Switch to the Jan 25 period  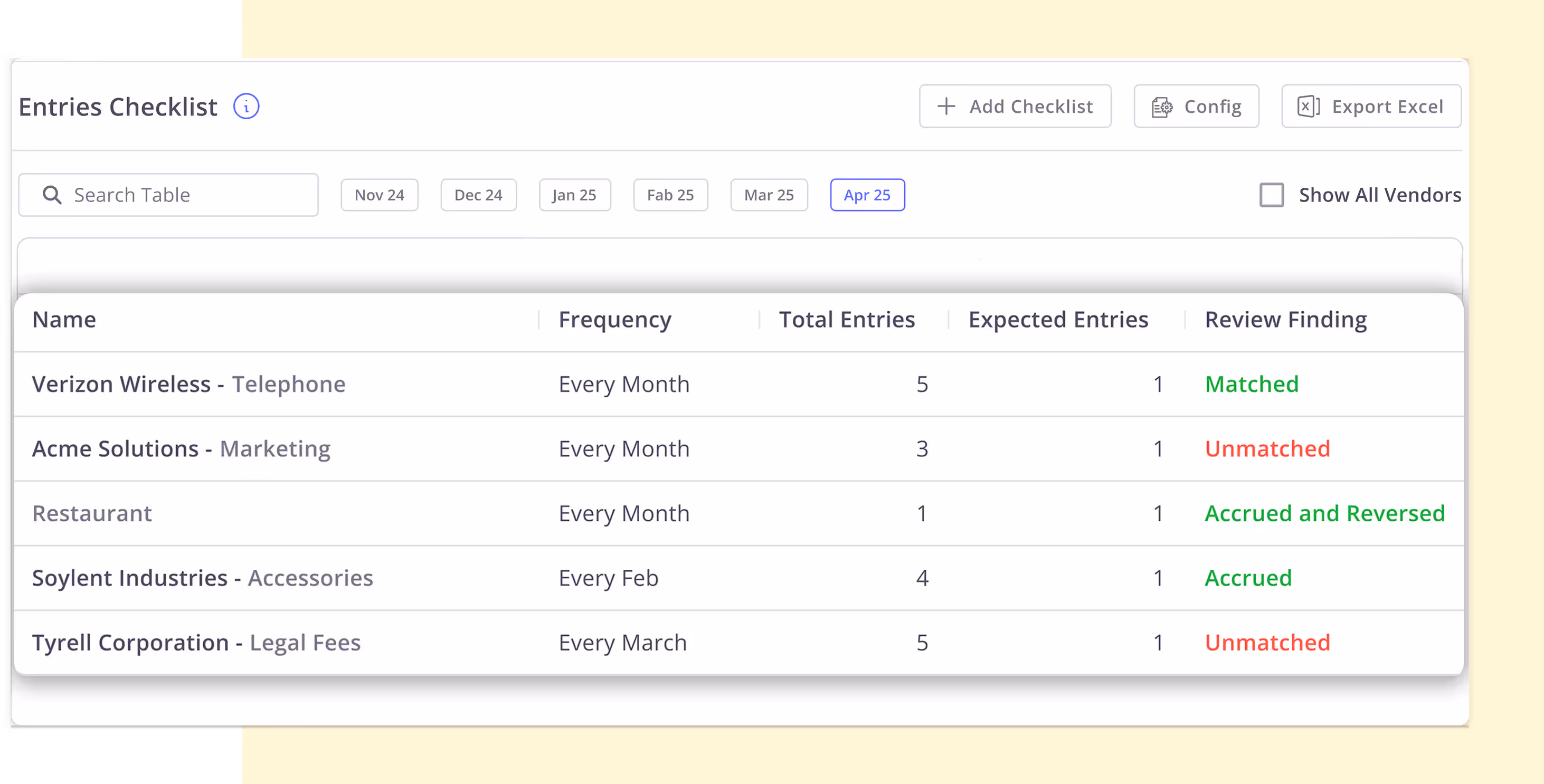574,195
